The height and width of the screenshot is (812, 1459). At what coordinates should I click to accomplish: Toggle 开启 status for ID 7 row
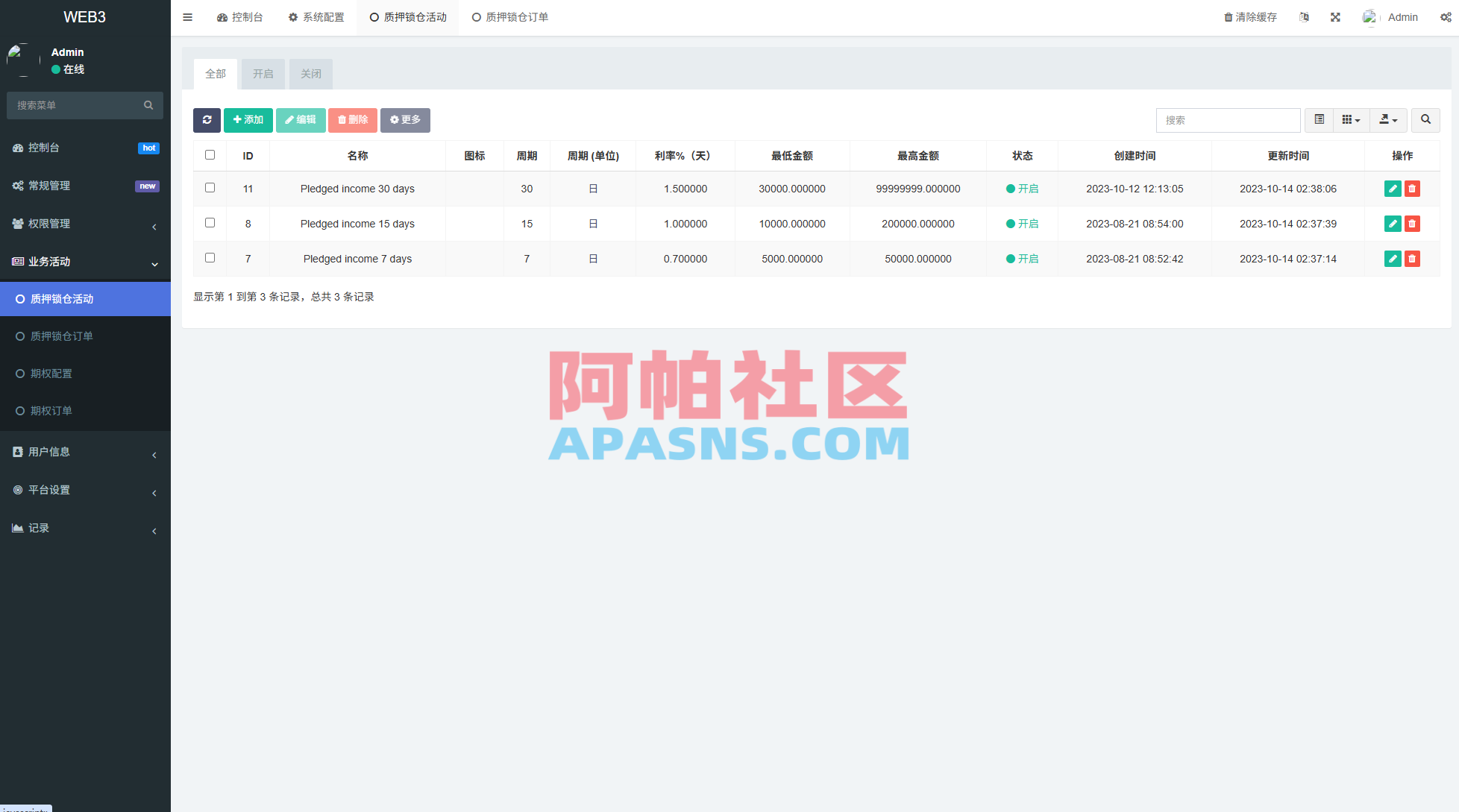pyautogui.click(x=1022, y=259)
